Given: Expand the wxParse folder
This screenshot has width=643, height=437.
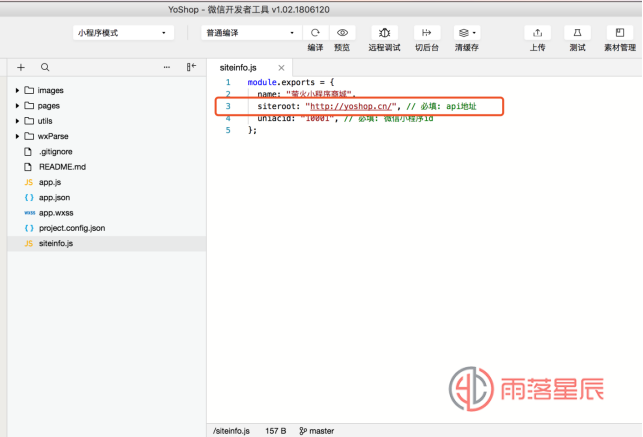Looking at the screenshot, I should 17,136.
